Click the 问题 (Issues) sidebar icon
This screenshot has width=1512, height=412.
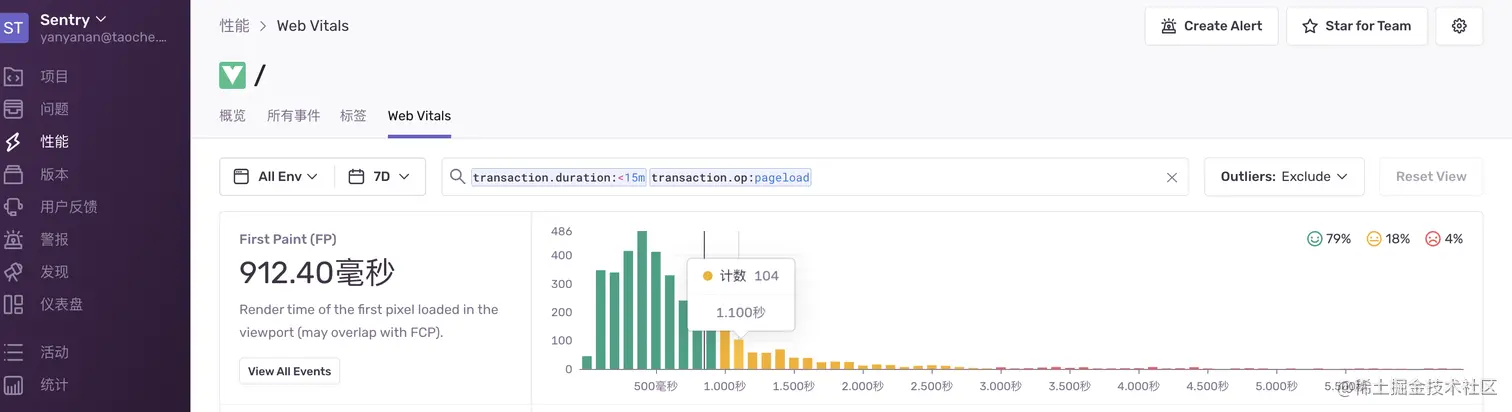[14, 109]
